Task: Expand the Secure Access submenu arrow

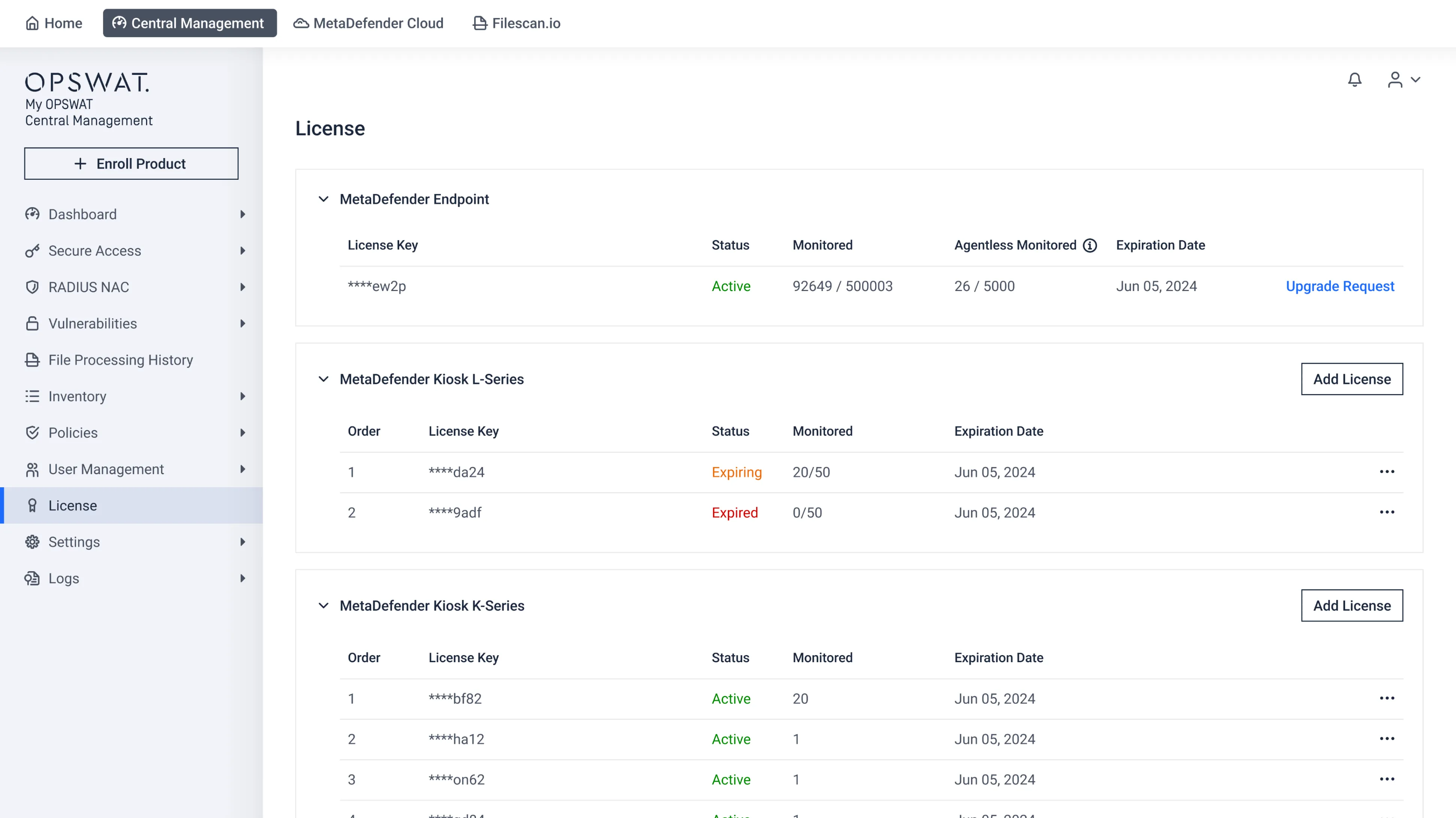Action: coord(242,251)
